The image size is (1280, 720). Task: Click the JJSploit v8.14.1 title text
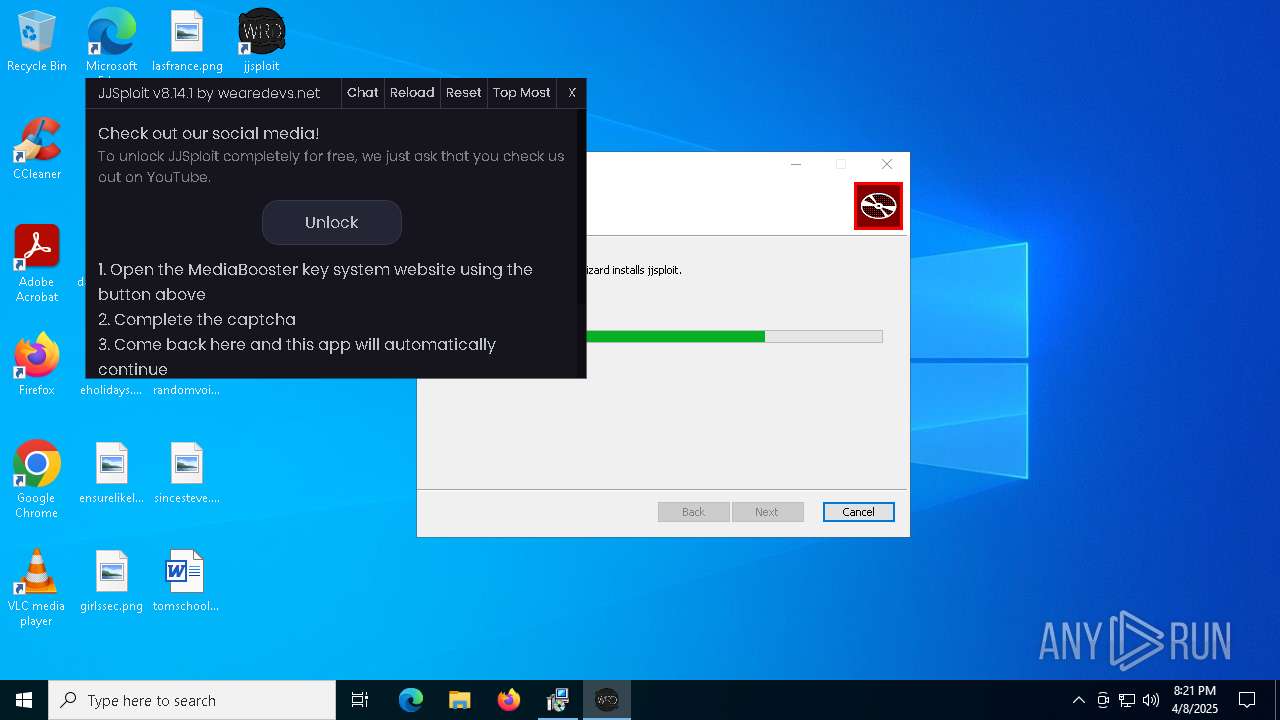click(209, 93)
